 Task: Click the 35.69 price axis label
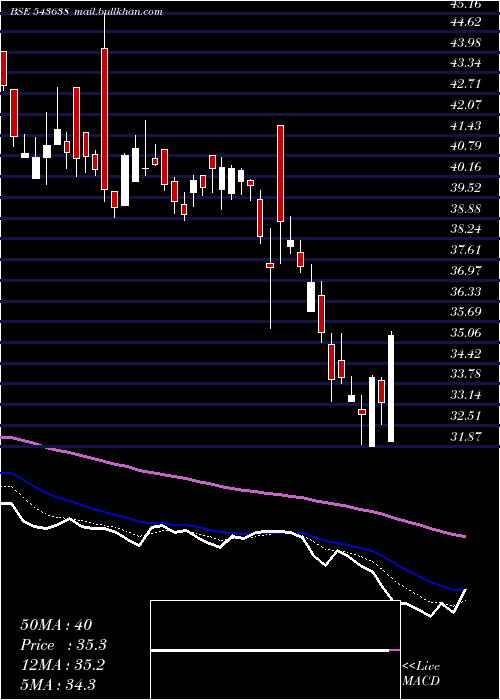[466, 312]
